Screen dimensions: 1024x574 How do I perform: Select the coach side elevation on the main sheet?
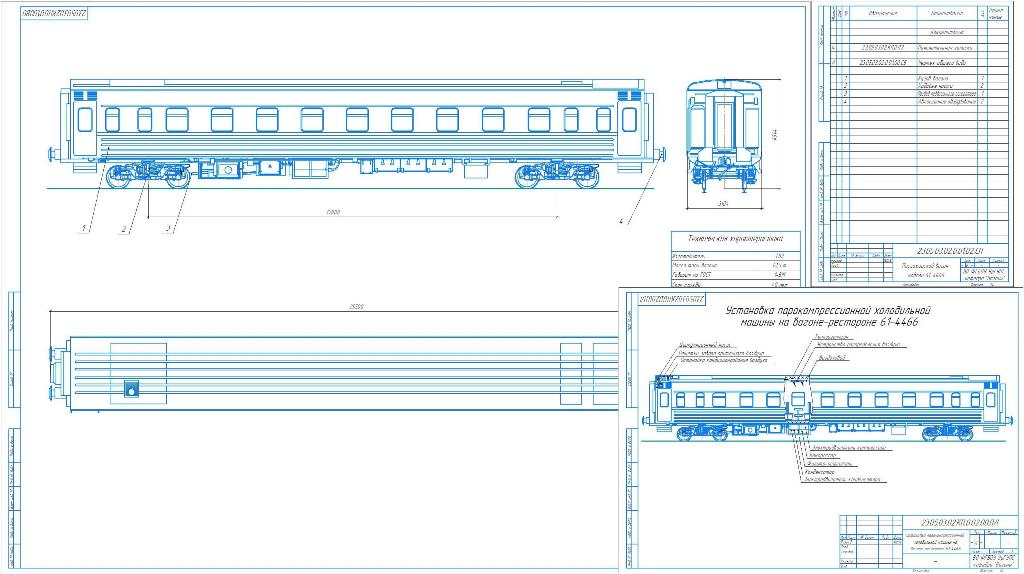pyautogui.click(x=357, y=134)
